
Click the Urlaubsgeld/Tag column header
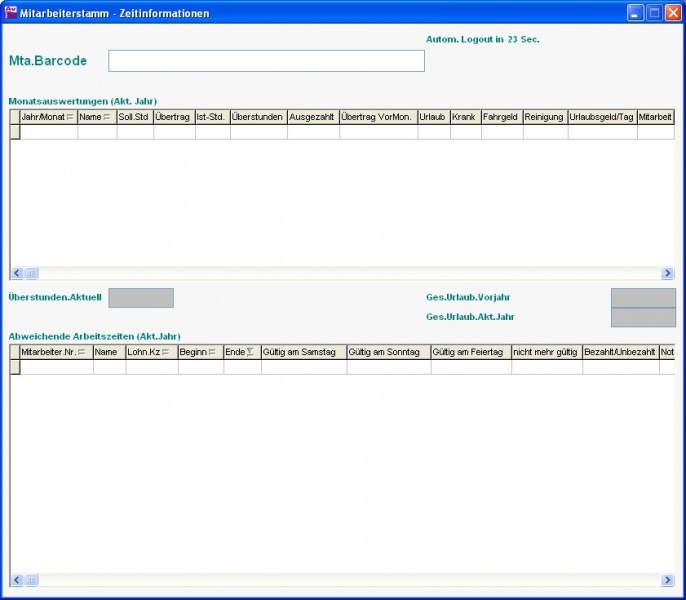pyautogui.click(x=601, y=117)
